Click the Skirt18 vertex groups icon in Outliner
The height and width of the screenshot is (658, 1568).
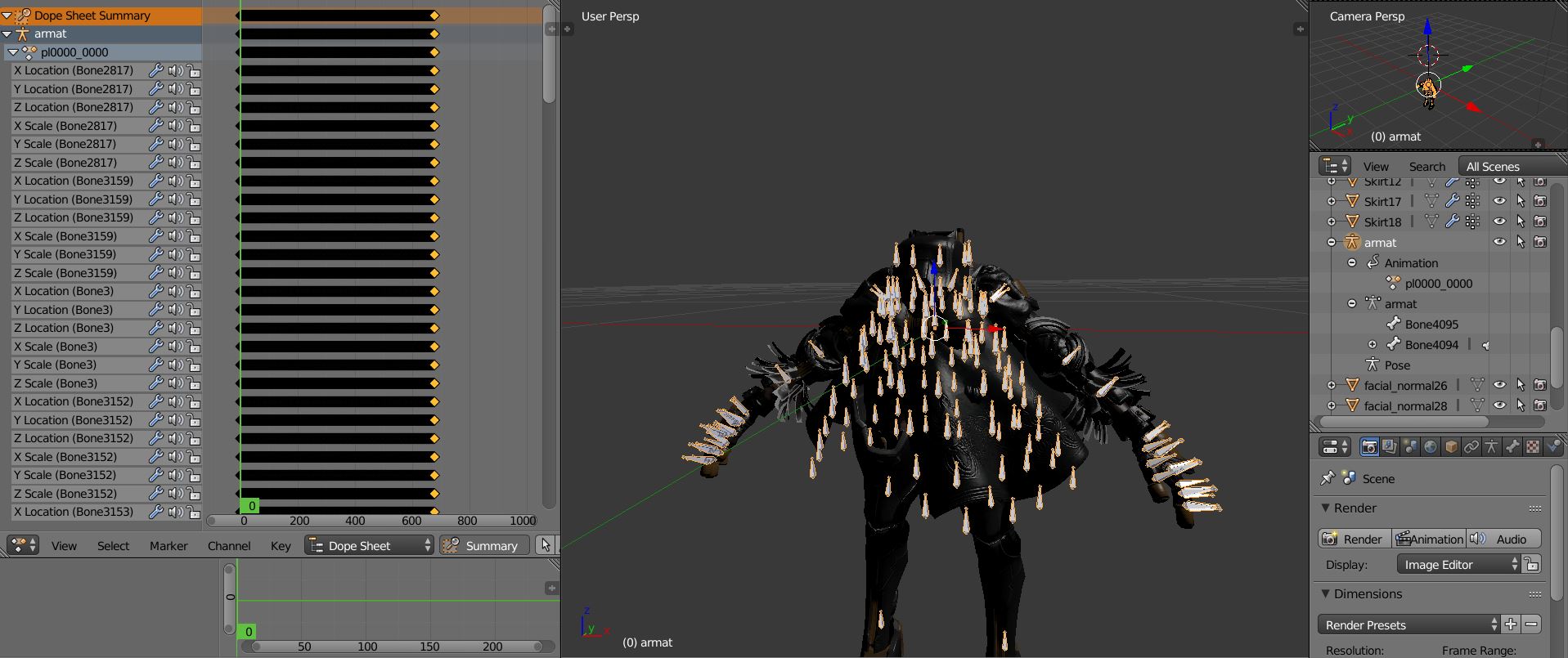coord(1472,222)
